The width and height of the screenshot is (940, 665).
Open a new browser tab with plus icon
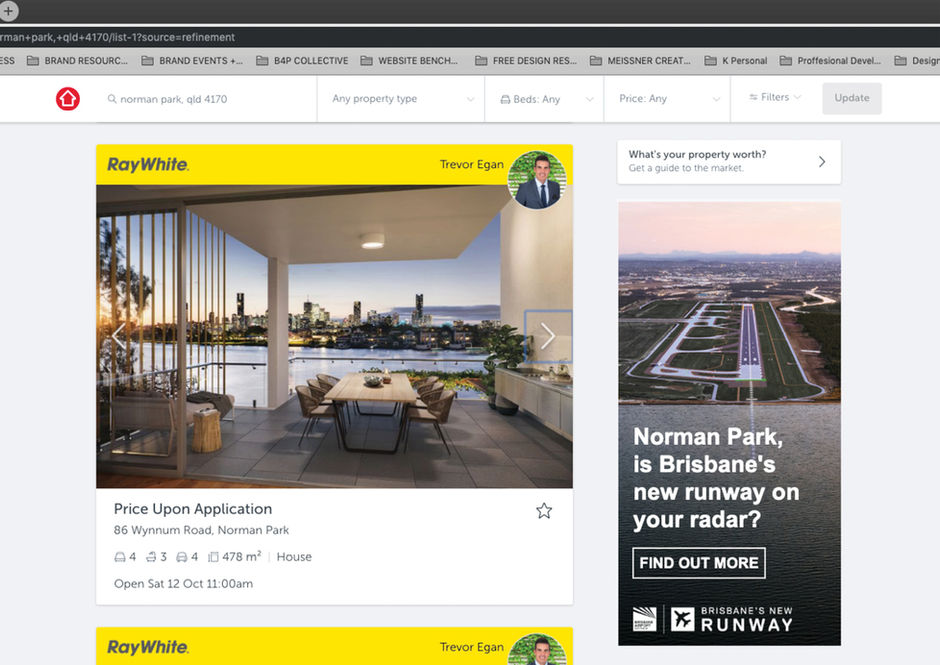pyautogui.click(x=8, y=10)
